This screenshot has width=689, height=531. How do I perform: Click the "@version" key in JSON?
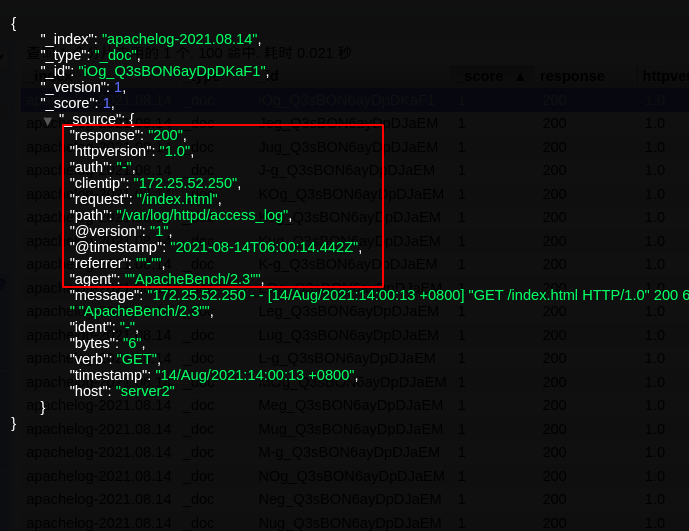point(107,231)
